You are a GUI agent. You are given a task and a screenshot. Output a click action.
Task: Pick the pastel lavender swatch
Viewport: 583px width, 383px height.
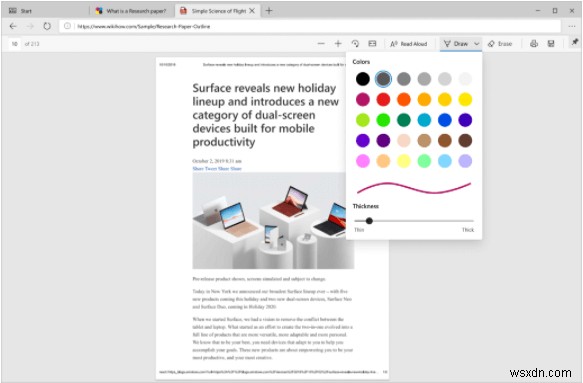(465, 161)
